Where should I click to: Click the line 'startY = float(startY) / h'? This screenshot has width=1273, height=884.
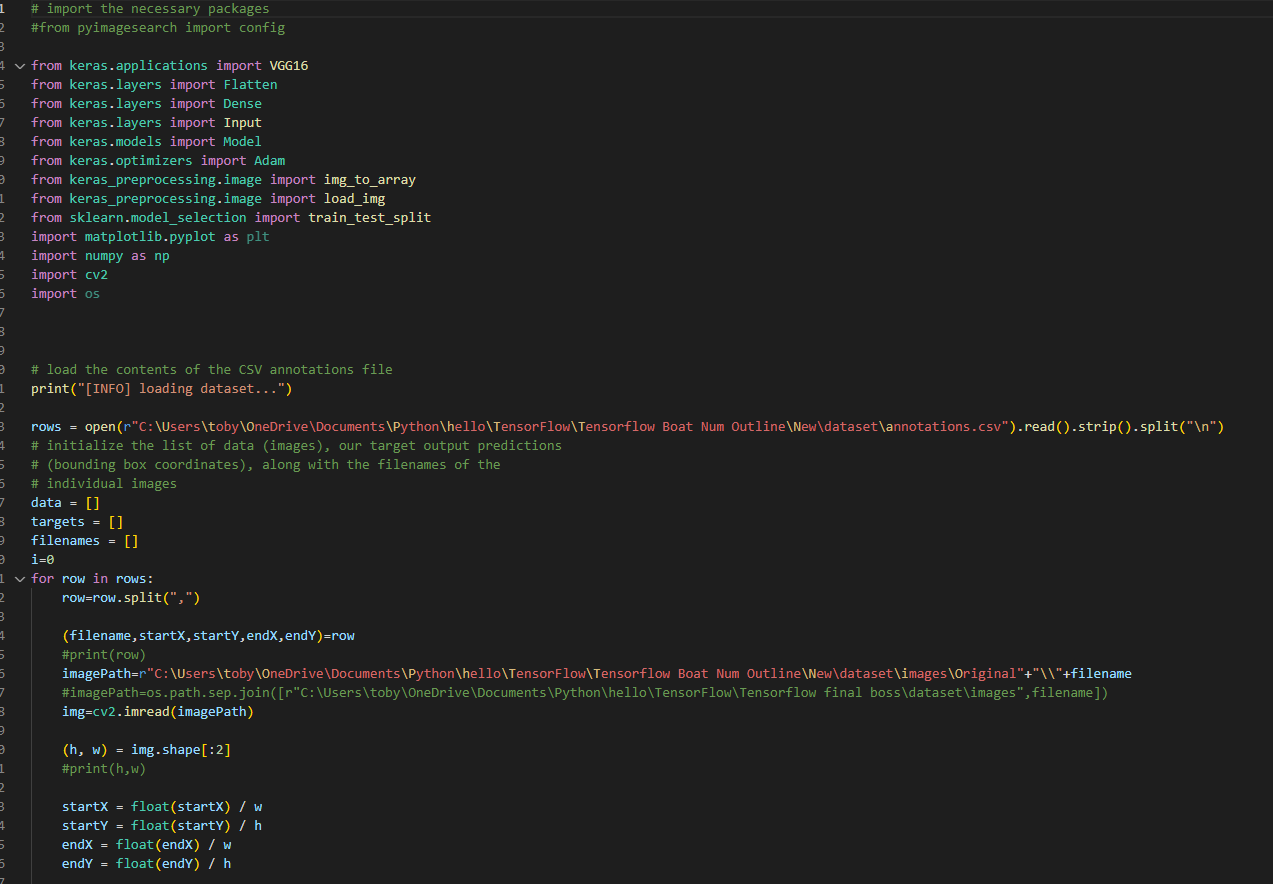(x=162, y=826)
